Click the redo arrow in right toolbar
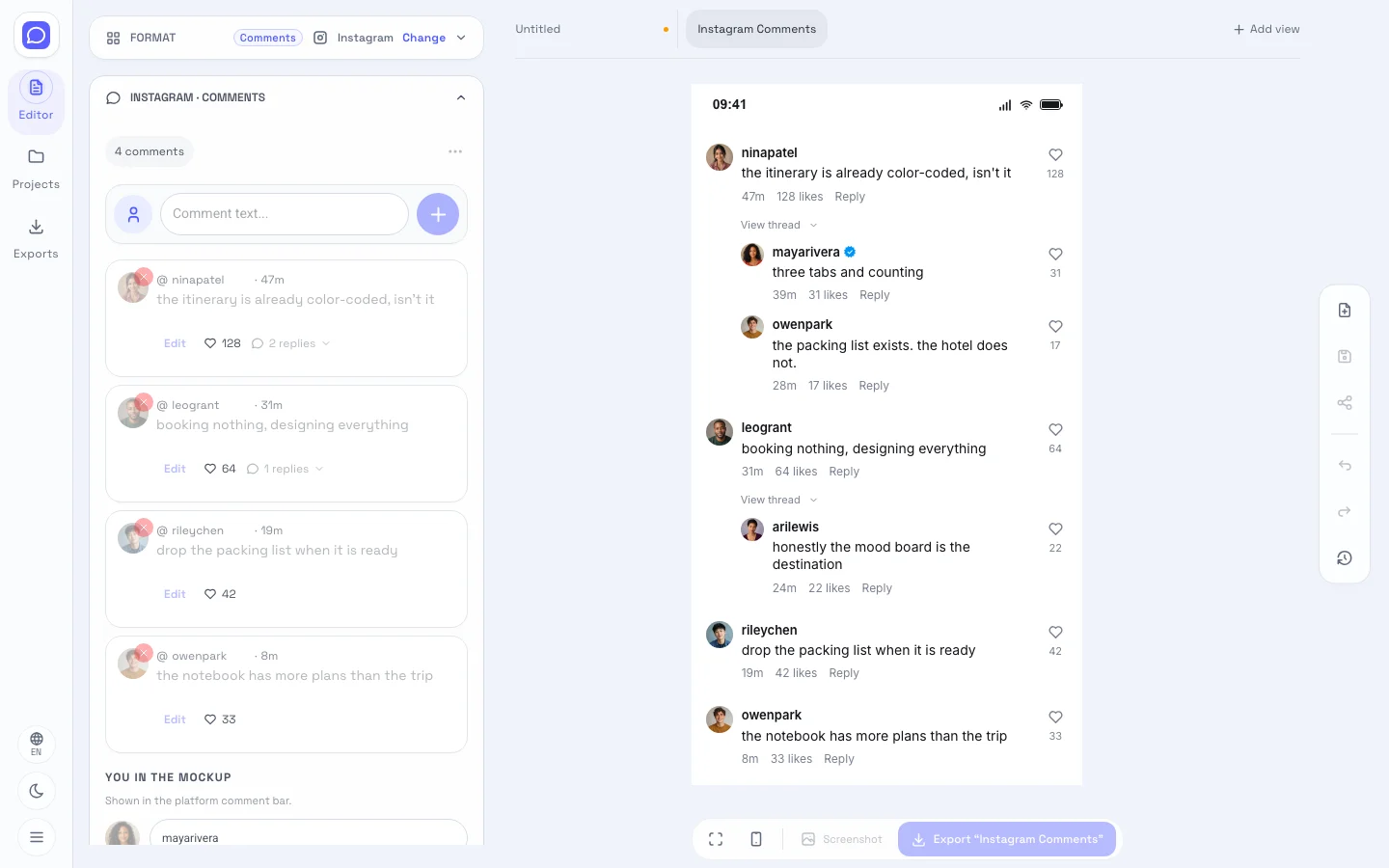1389x868 pixels. pos(1345,511)
